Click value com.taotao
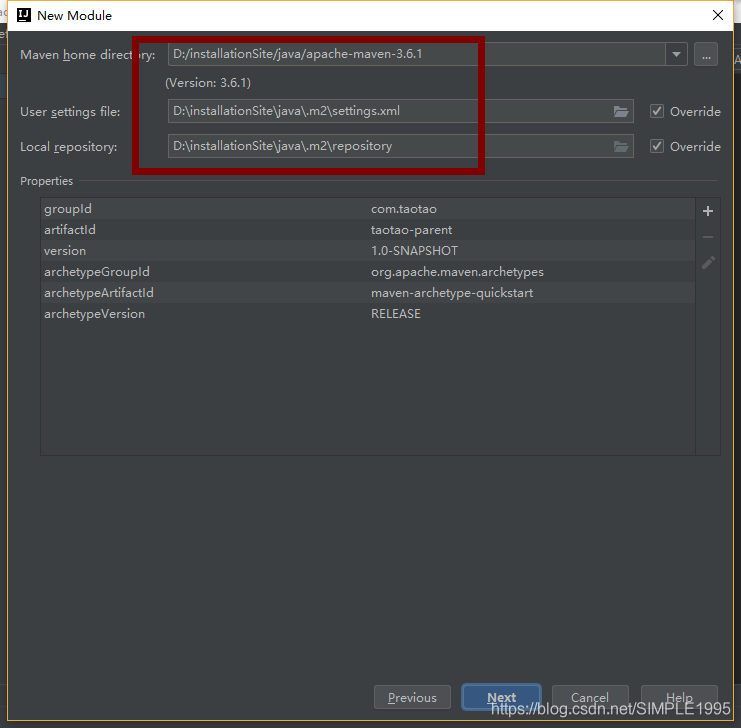741x728 pixels. point(404,209)
